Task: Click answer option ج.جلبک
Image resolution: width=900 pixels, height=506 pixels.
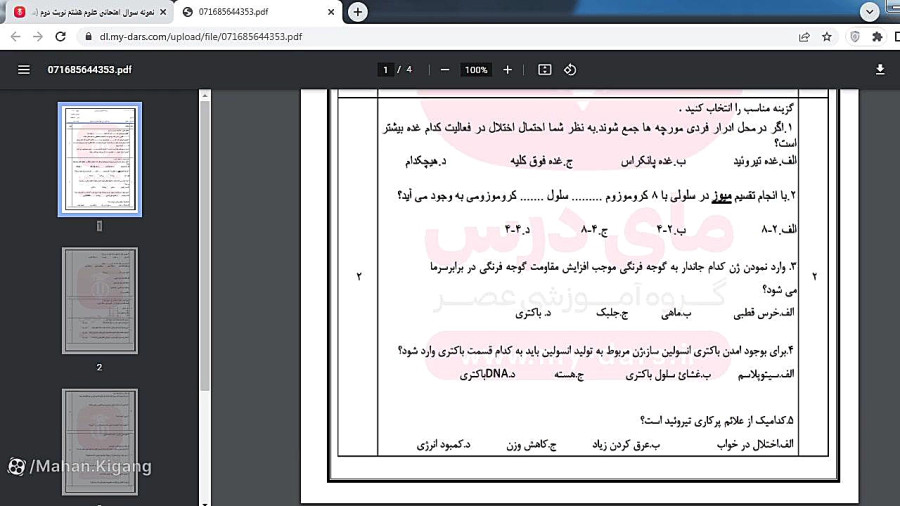Action: [x=612, y=313]
